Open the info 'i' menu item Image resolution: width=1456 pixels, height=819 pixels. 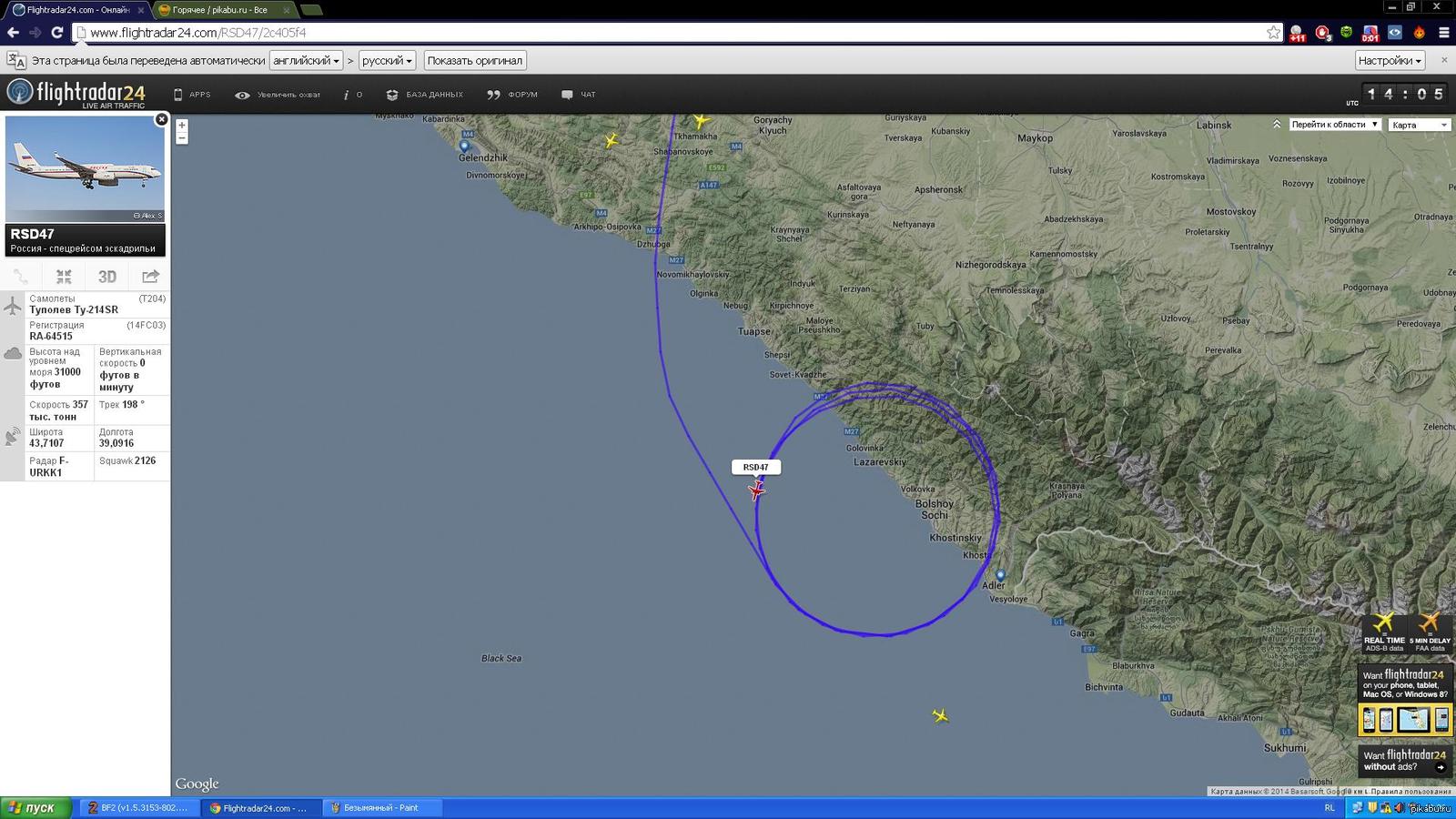[x=352, y=95]
